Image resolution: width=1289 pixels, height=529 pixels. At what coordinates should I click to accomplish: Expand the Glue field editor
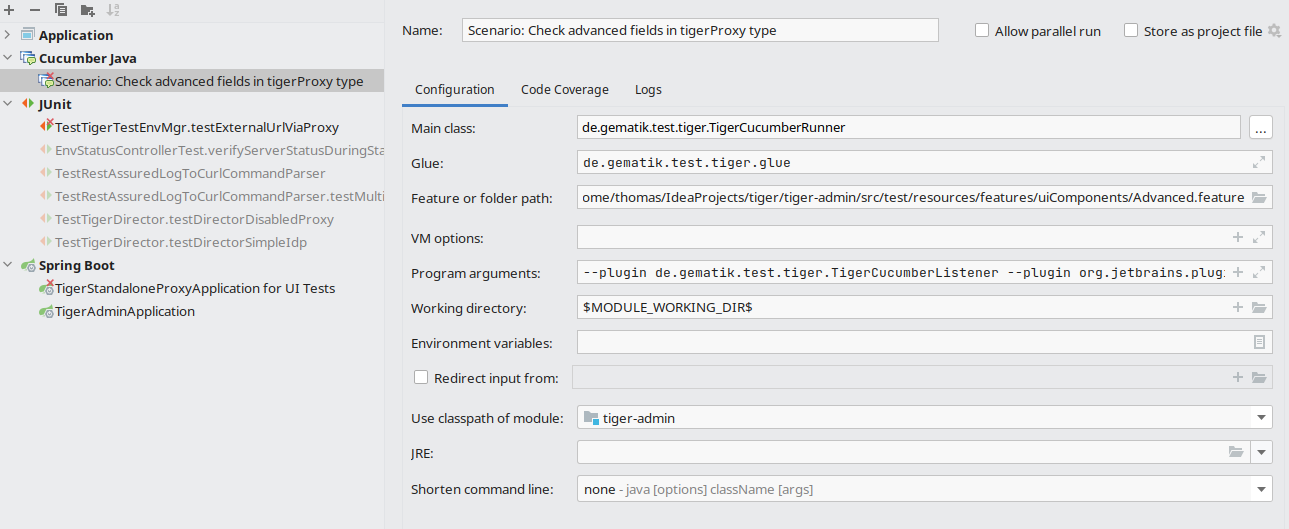(1259, 162)
